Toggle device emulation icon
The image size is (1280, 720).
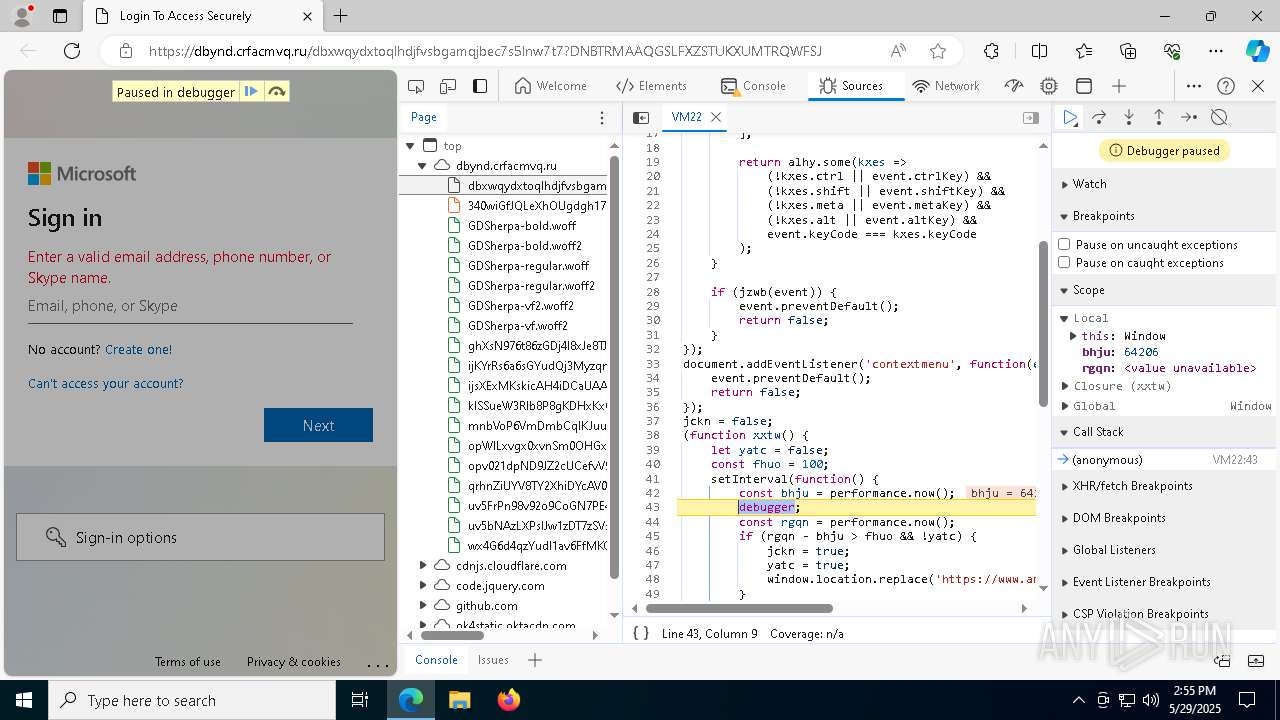pyautogui.click(x=448, y=86)
